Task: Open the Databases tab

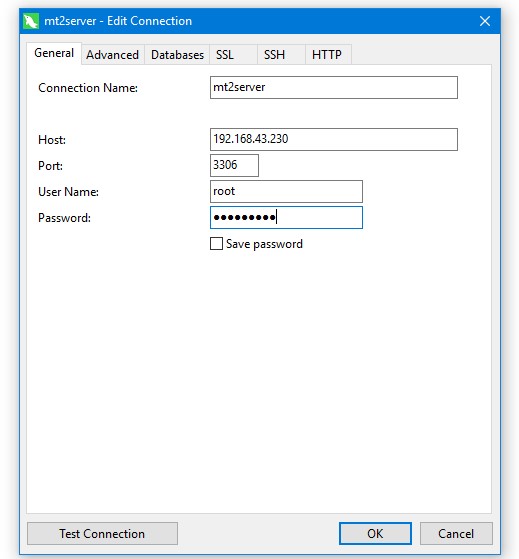Action: click(177, 55)
